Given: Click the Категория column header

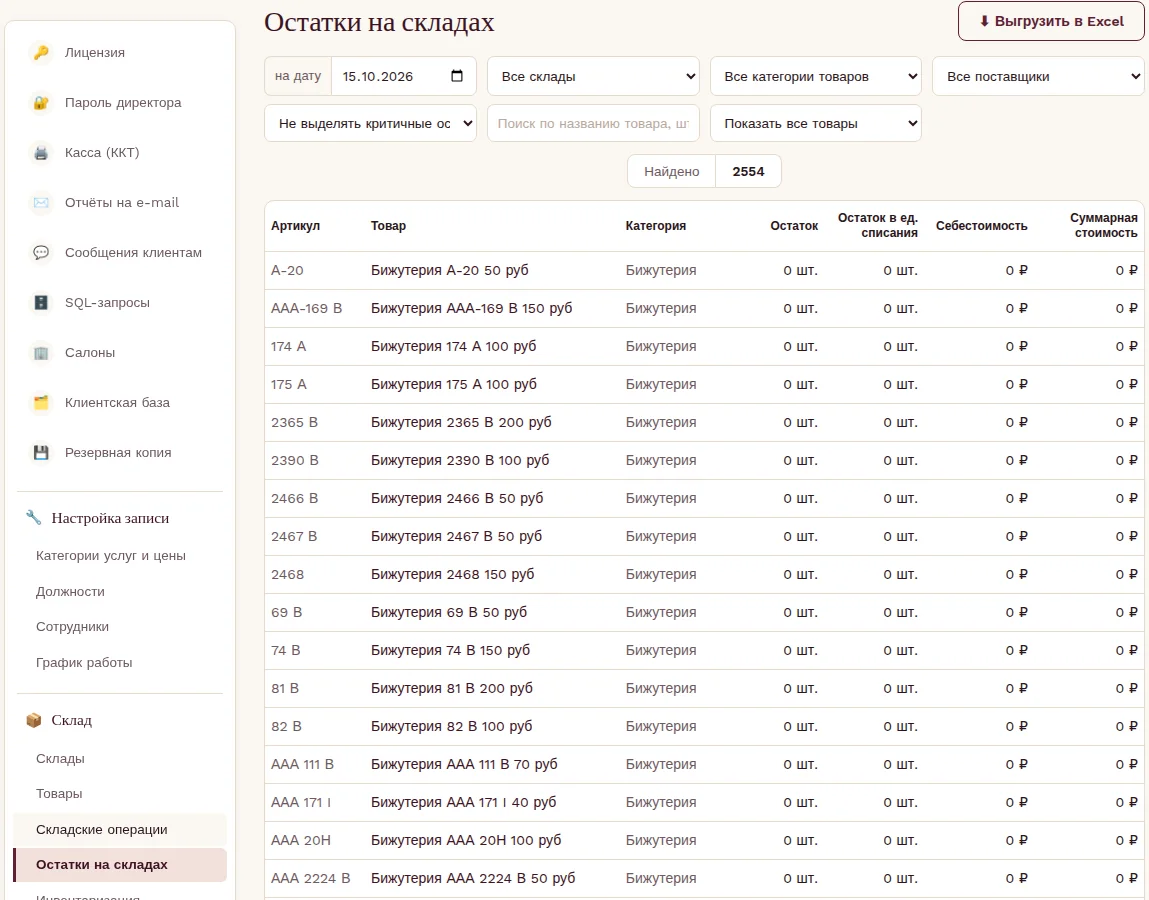Looking at the screenshot, I should click(656, 226).
